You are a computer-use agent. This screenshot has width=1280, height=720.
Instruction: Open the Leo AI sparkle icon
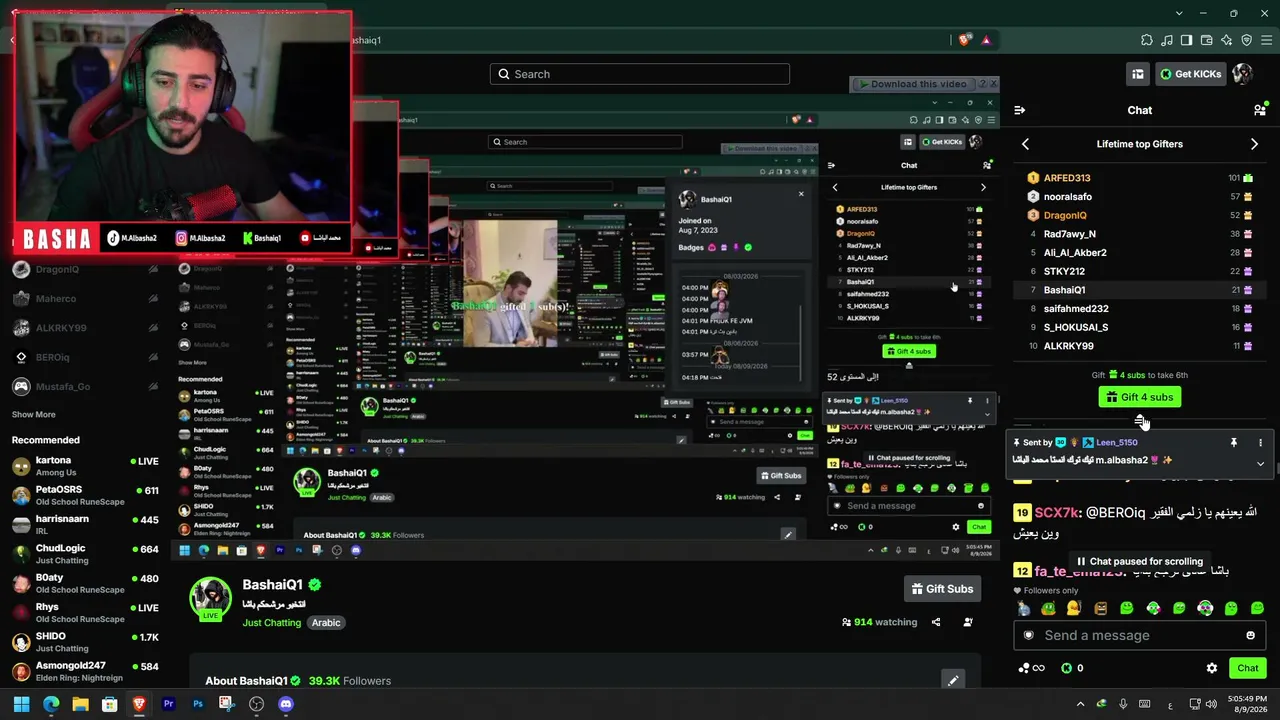[1226, 40]
